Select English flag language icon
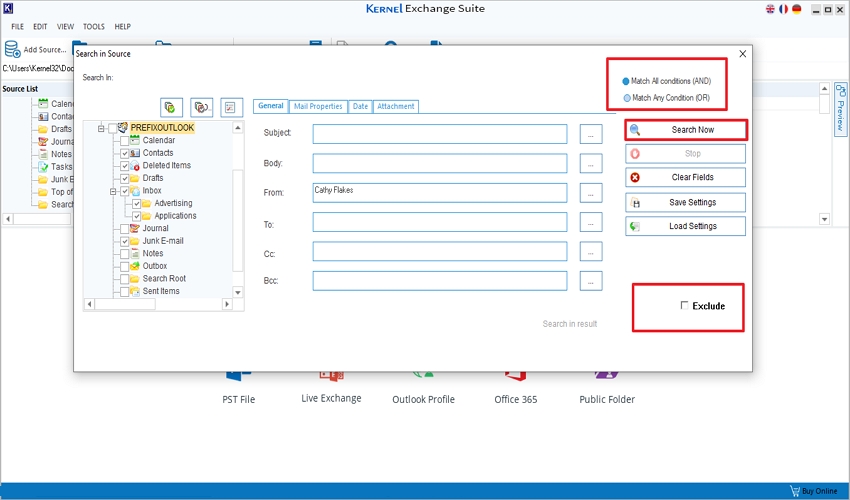 coord(770,9)
